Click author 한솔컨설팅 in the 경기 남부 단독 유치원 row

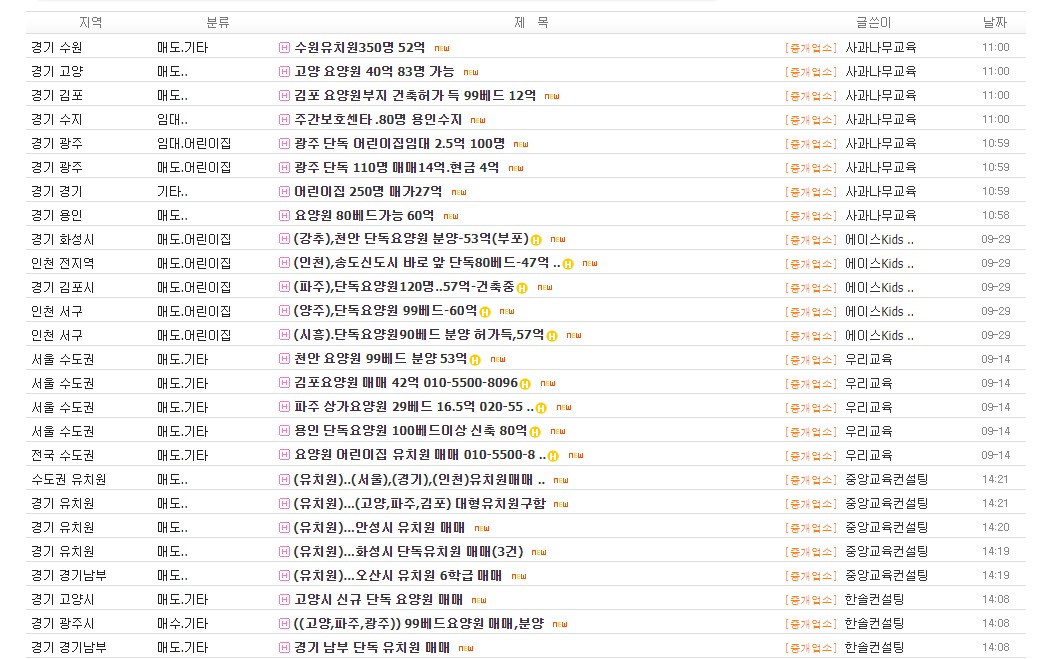[x=874, y=647]
